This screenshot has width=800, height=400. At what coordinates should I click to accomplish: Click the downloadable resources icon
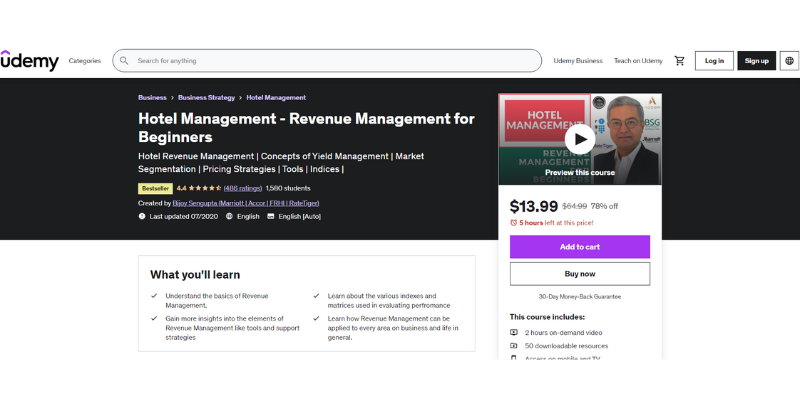tap(514, 346)
